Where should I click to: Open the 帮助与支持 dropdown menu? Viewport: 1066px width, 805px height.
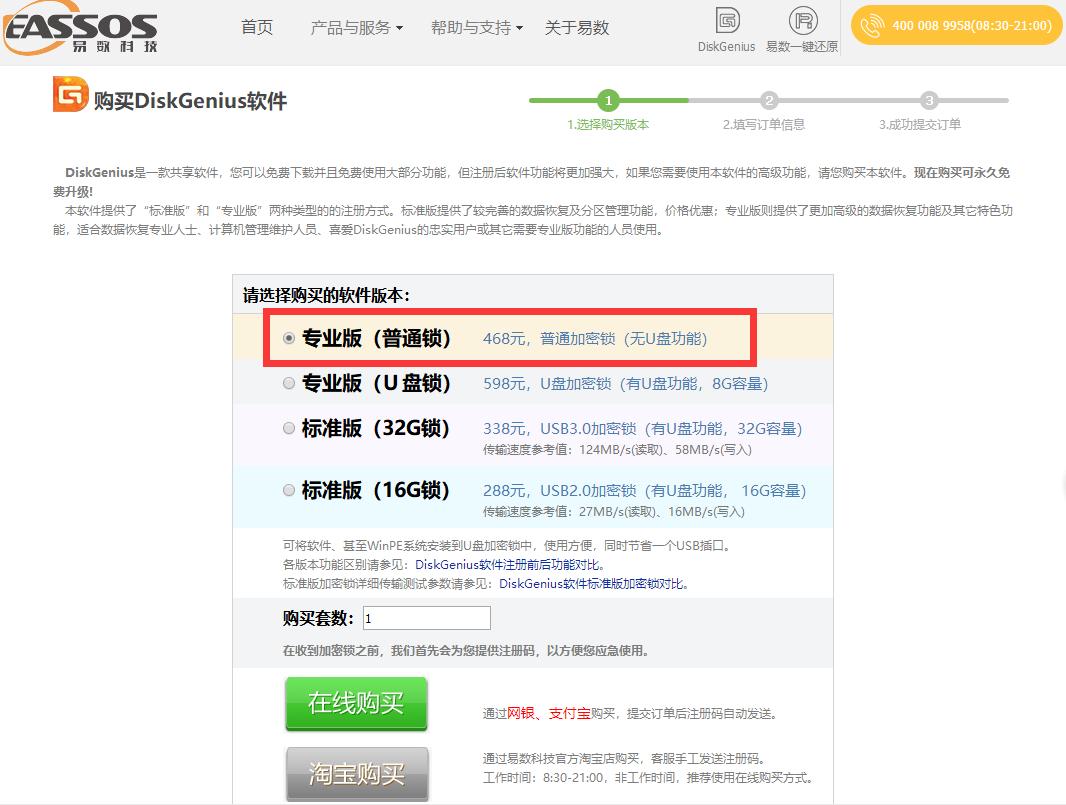pos(477,27)
